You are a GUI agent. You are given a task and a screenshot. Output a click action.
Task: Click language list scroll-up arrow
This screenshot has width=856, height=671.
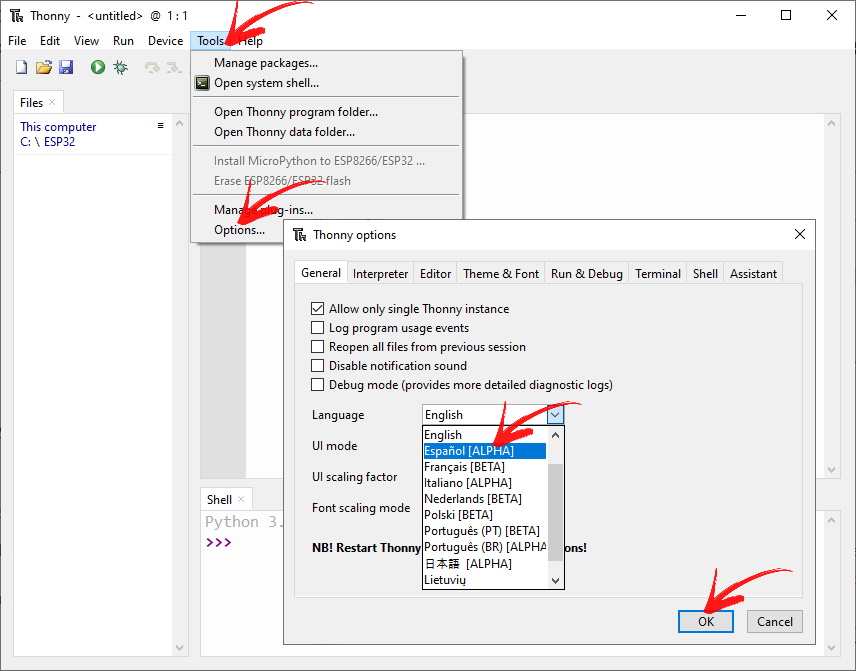coord(555,435)
